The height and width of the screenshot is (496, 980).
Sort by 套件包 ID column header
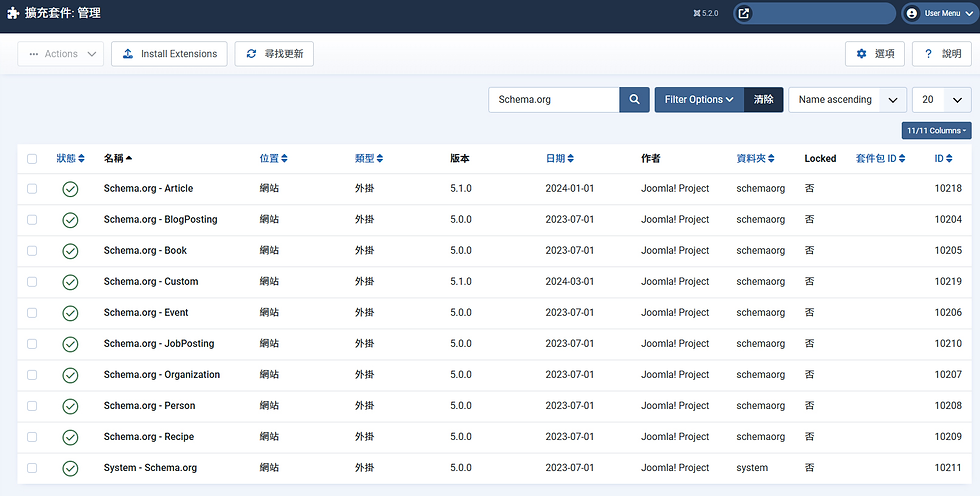881,159
